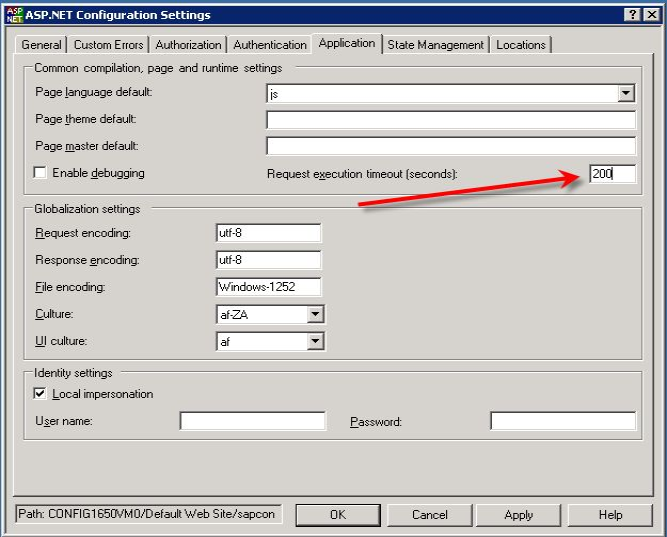Click the Enable debugging label
The image size is (667, 537).
click(x=98, y=173)
